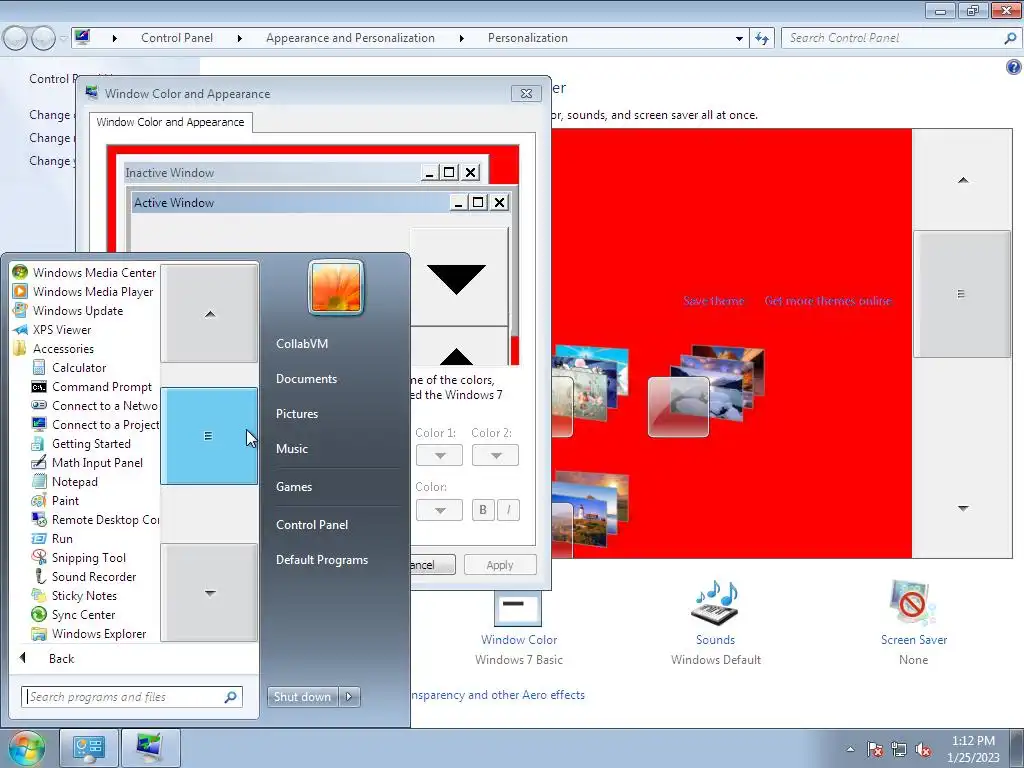Click Apply in Window Color dialog

(500, 565)
